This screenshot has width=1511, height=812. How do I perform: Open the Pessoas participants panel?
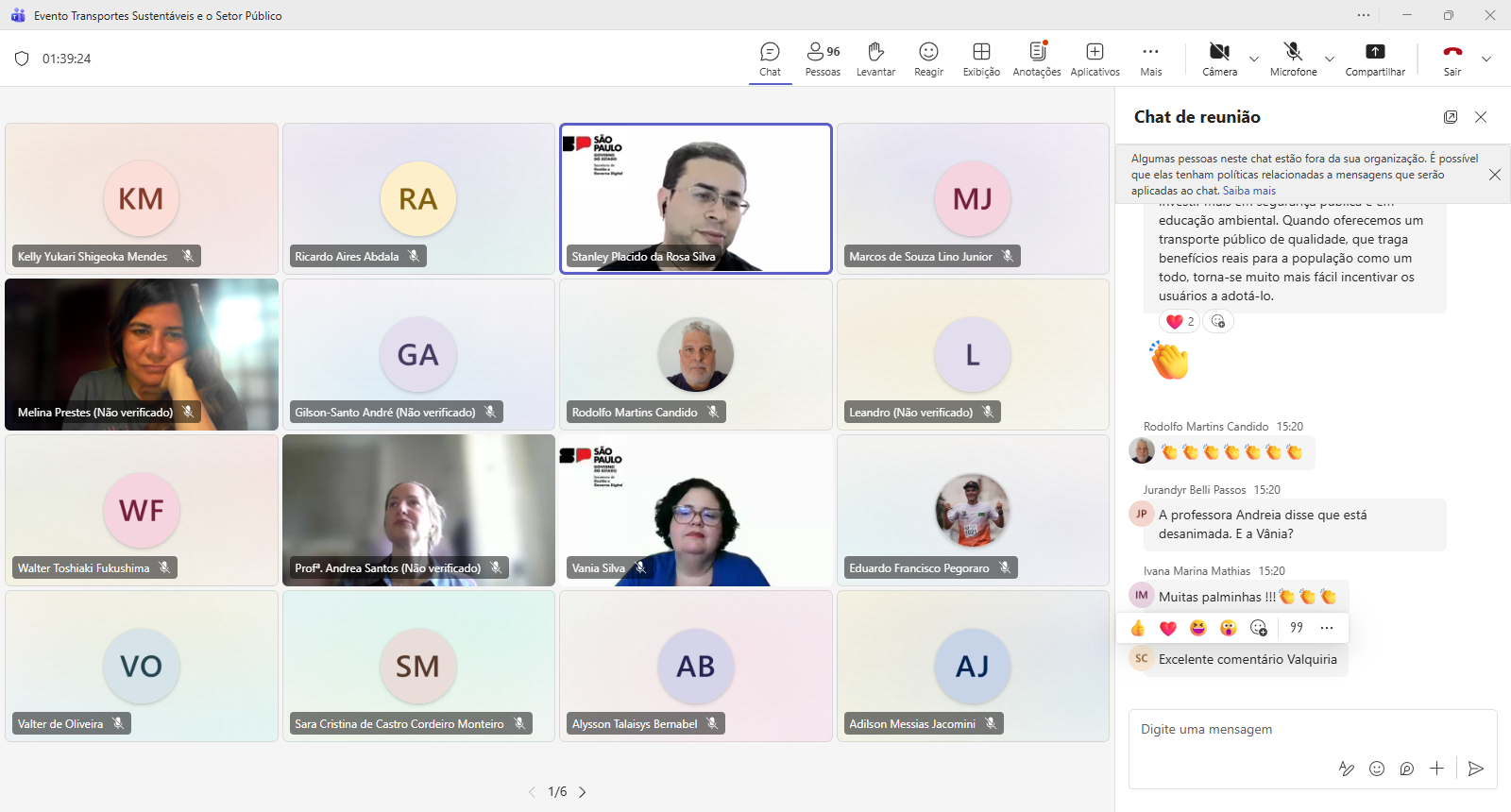coord(823,59)
